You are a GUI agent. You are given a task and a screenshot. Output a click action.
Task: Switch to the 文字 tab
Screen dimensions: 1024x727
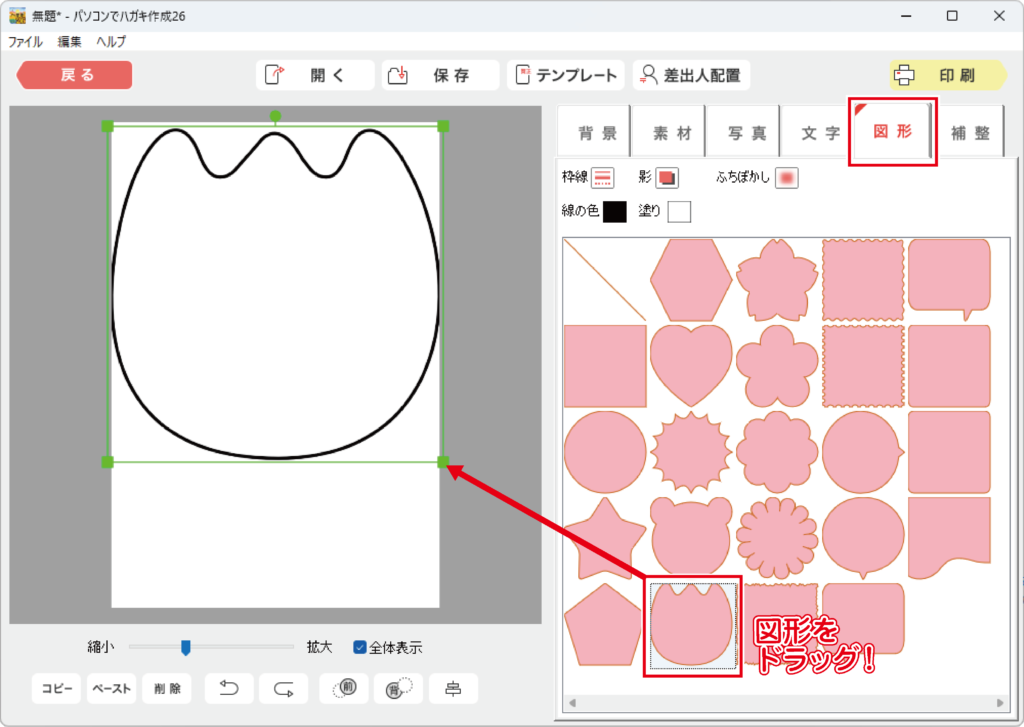pos(820,133)
